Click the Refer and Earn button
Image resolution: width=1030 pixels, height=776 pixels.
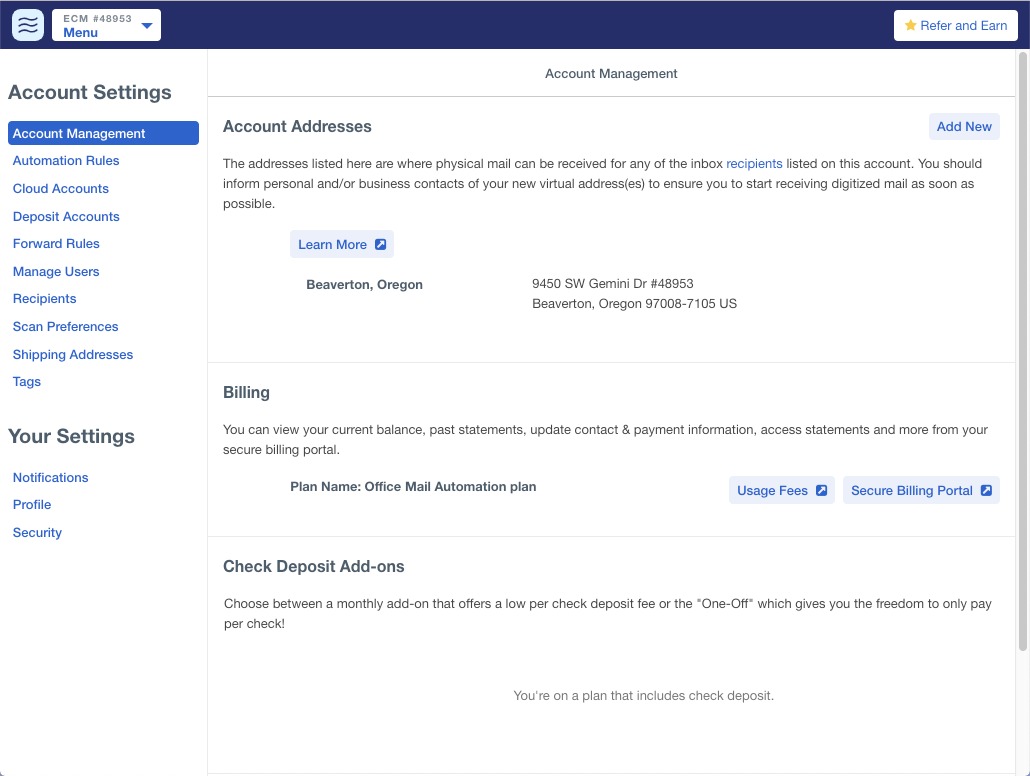coord(956,26)
